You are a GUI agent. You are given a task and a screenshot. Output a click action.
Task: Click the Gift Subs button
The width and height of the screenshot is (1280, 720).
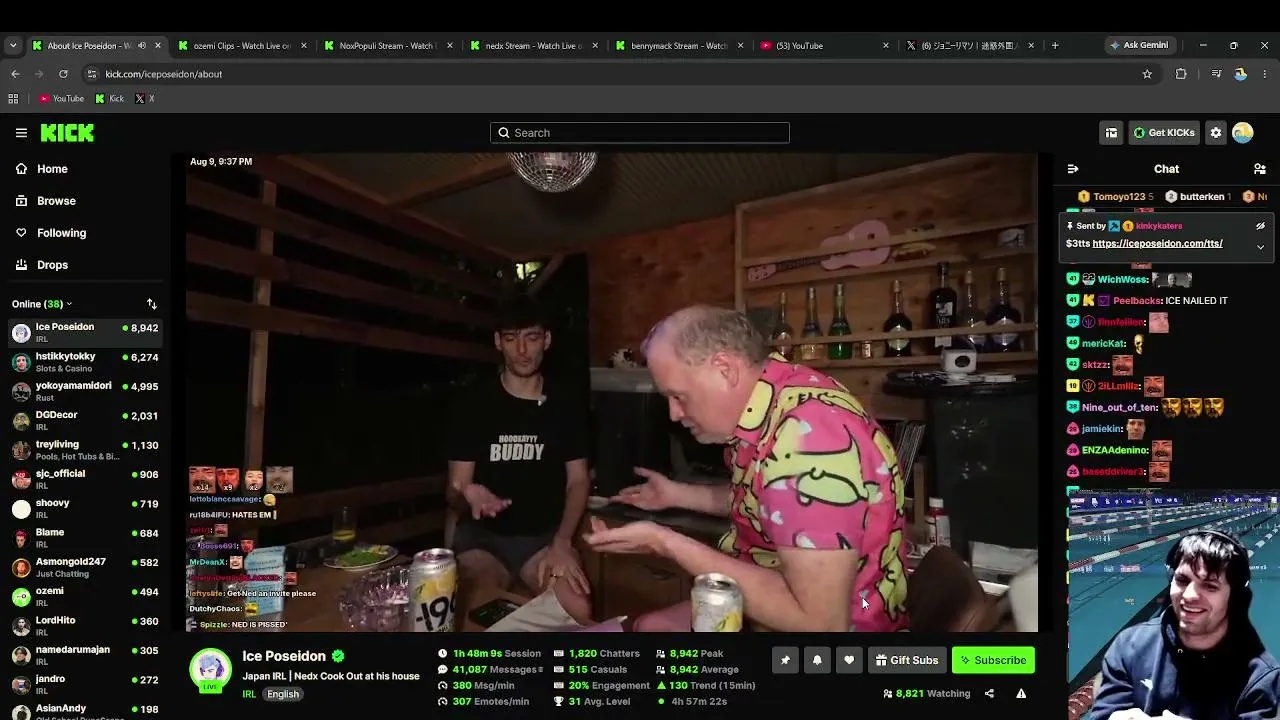tap(907, 660)
